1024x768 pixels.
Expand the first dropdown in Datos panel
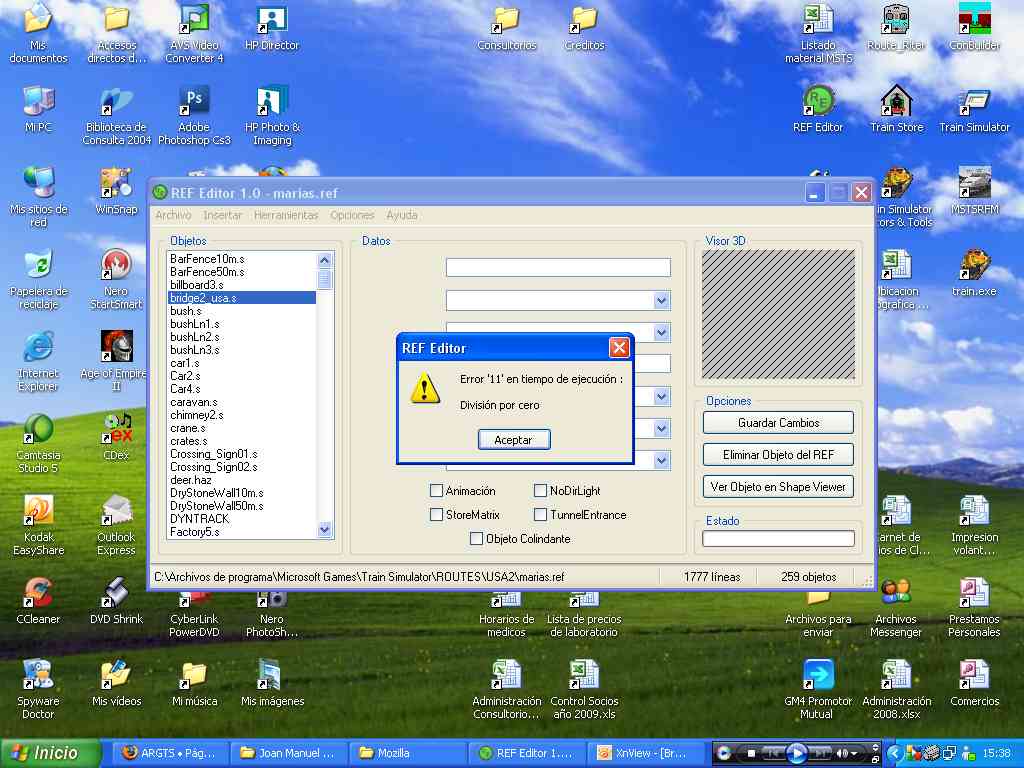coord(661,300)
